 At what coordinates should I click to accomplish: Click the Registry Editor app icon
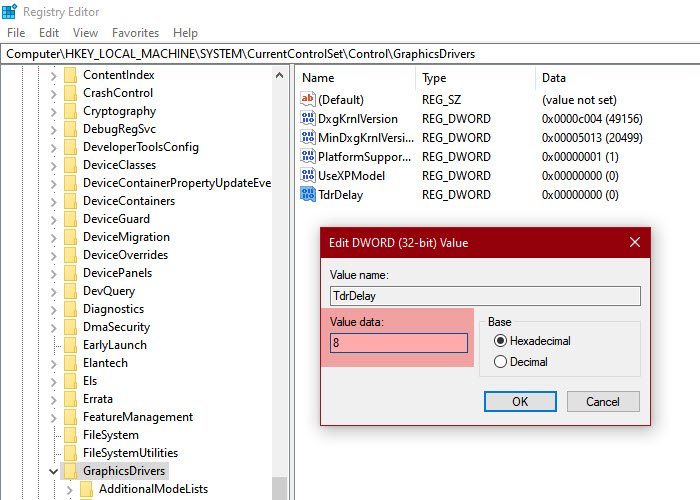click(x=9, y=11)
